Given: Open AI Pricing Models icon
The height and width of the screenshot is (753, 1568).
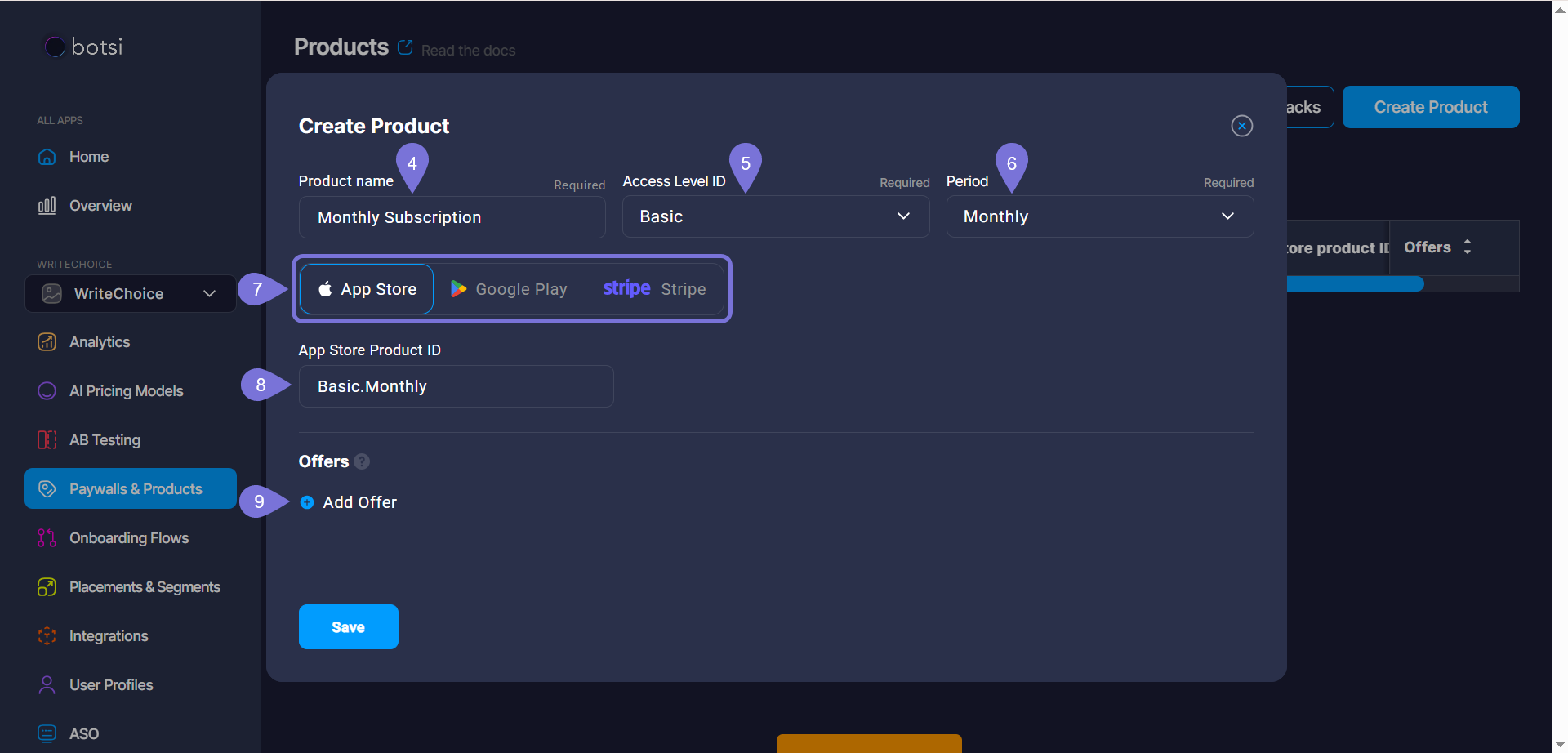Looking at the screenshot, I should [x=47, y=391].
